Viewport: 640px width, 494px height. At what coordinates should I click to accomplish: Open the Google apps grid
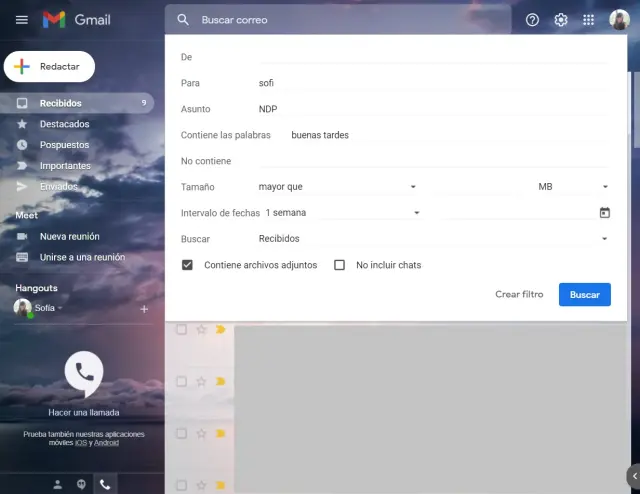589,20
